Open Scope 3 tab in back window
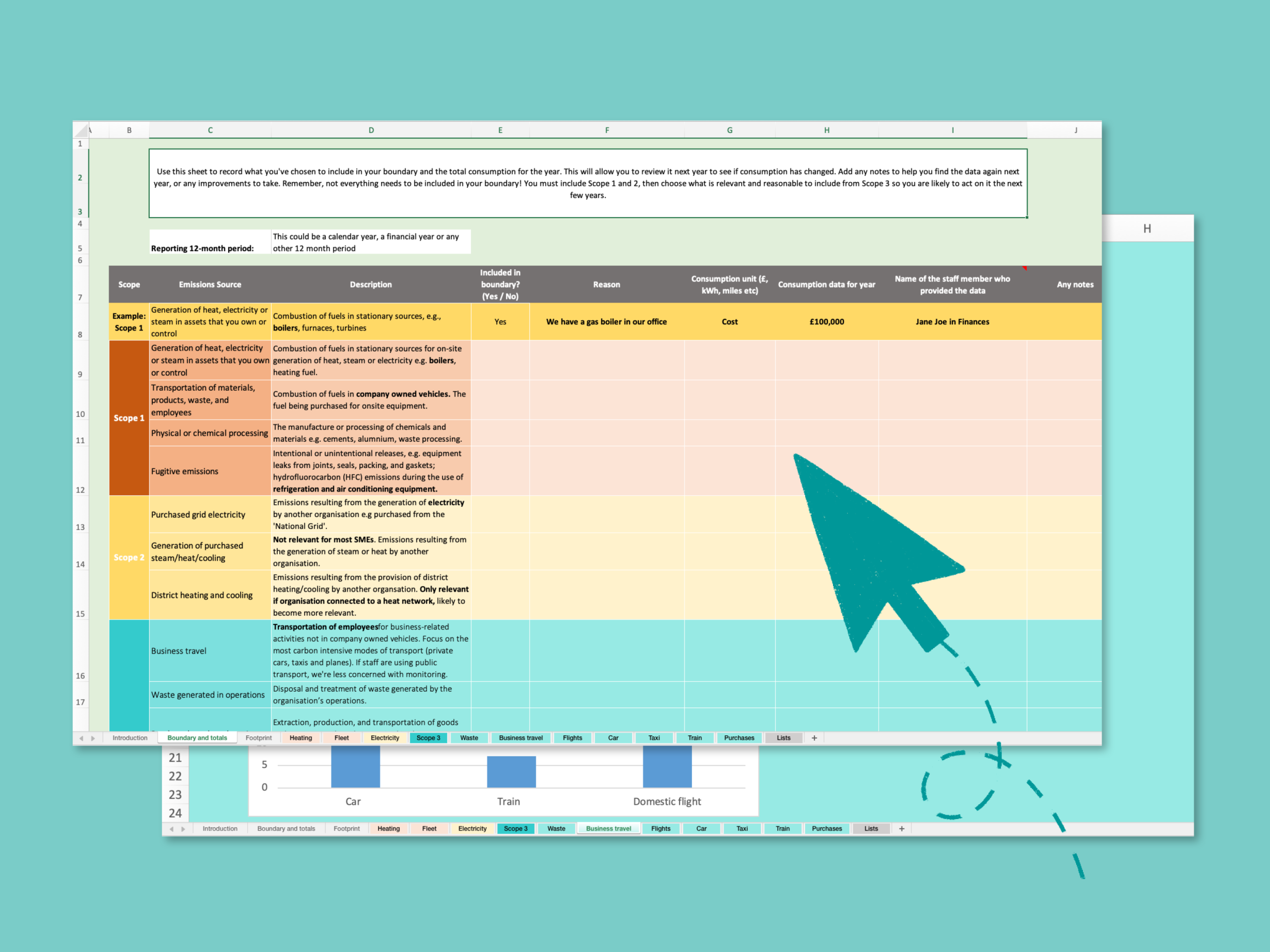Viewport: 1270px width, 952px height. tap(515, 829)
